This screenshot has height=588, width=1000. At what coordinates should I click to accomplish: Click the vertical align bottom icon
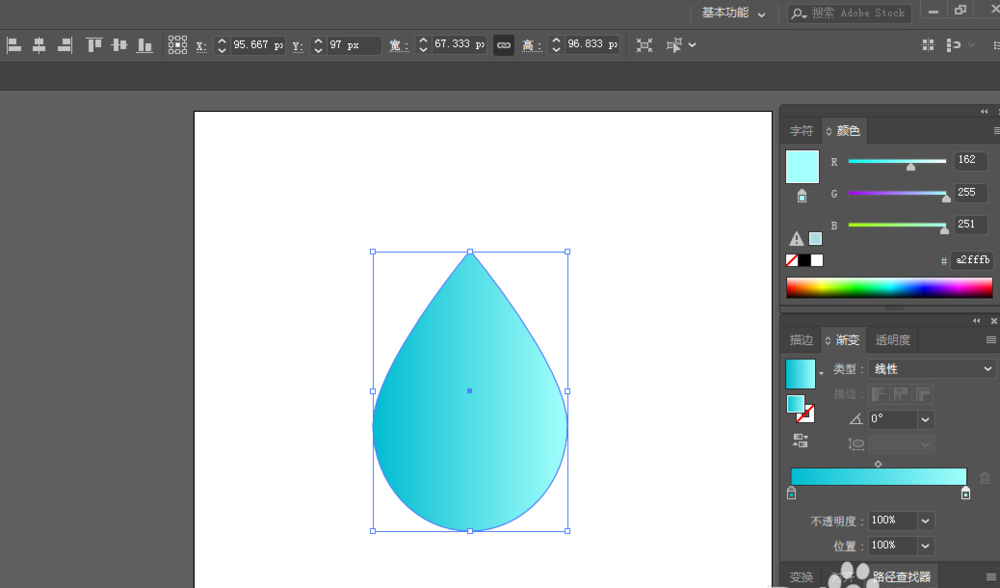(145, 45)
